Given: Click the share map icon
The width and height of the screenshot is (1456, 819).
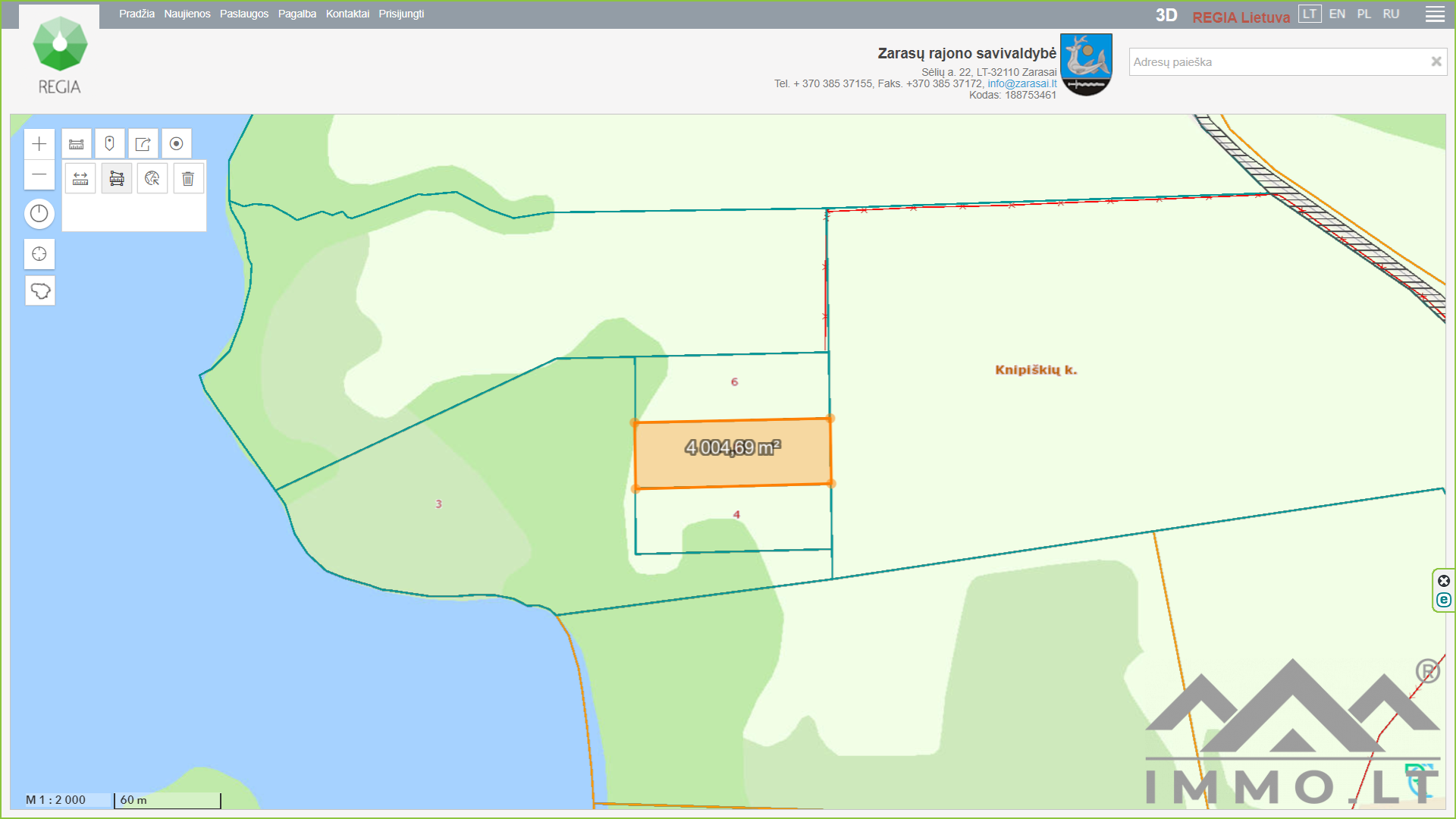Looking at the screenshot, I should pos(143,144).
